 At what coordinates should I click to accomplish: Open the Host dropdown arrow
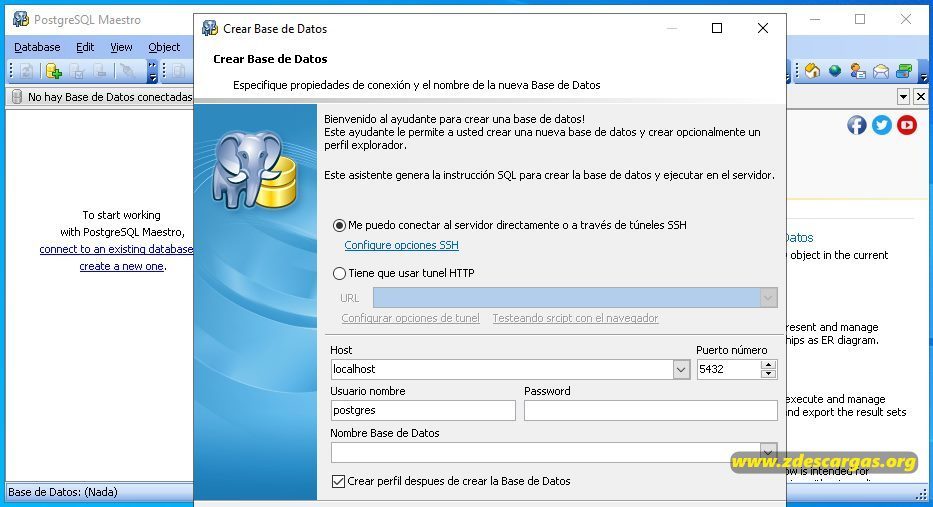[681, 370]
